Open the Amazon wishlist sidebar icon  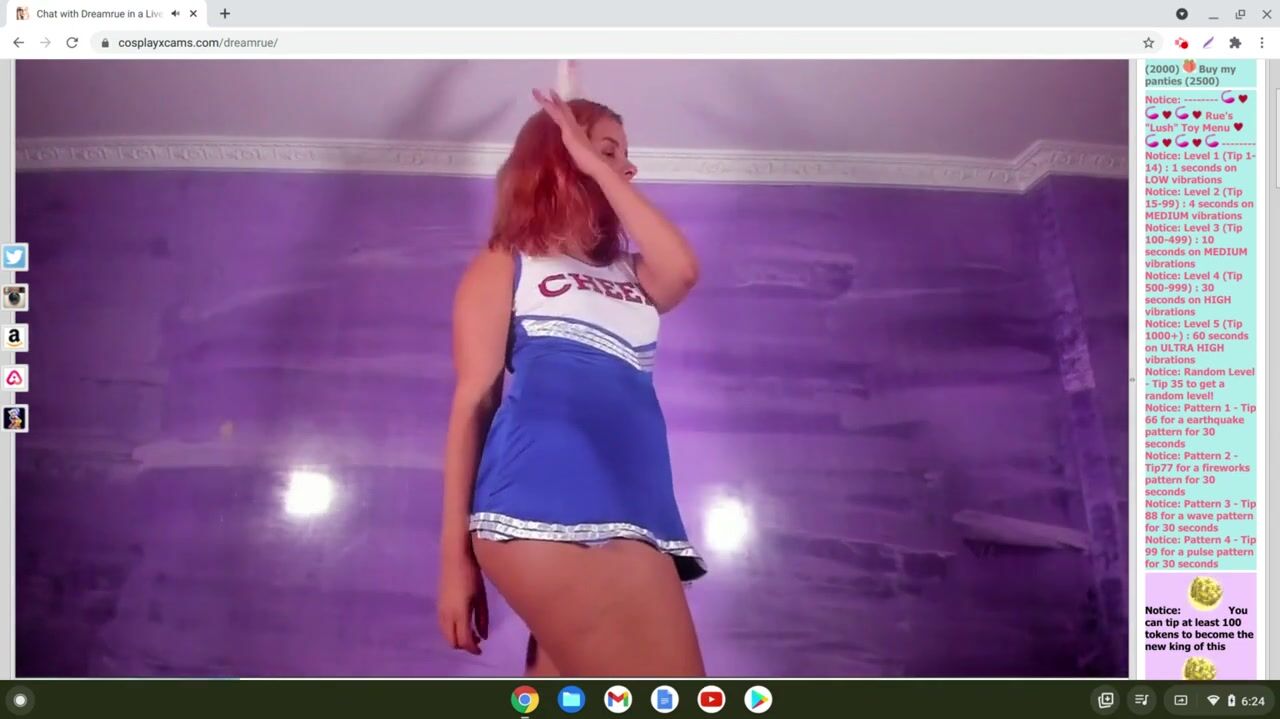coord(14,338)
